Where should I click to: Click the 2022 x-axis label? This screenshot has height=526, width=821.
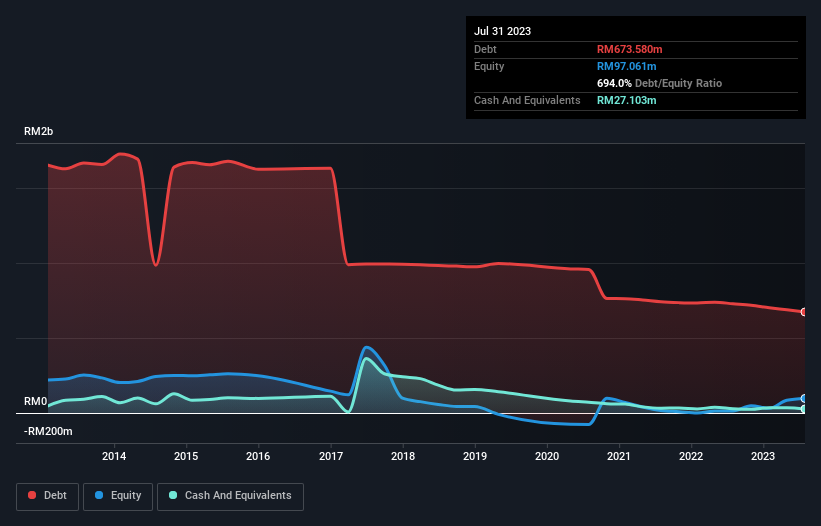[x=691, y=456]
